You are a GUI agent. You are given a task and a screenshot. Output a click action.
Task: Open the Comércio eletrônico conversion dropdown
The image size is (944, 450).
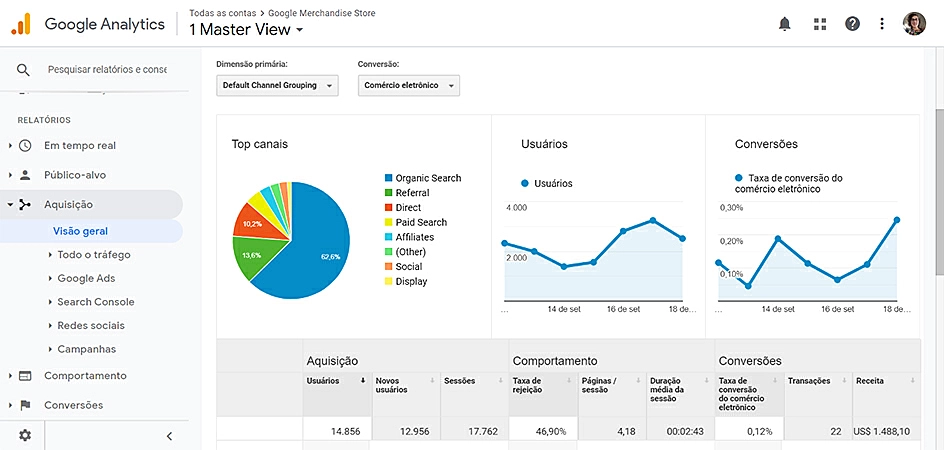pos(408,86)
